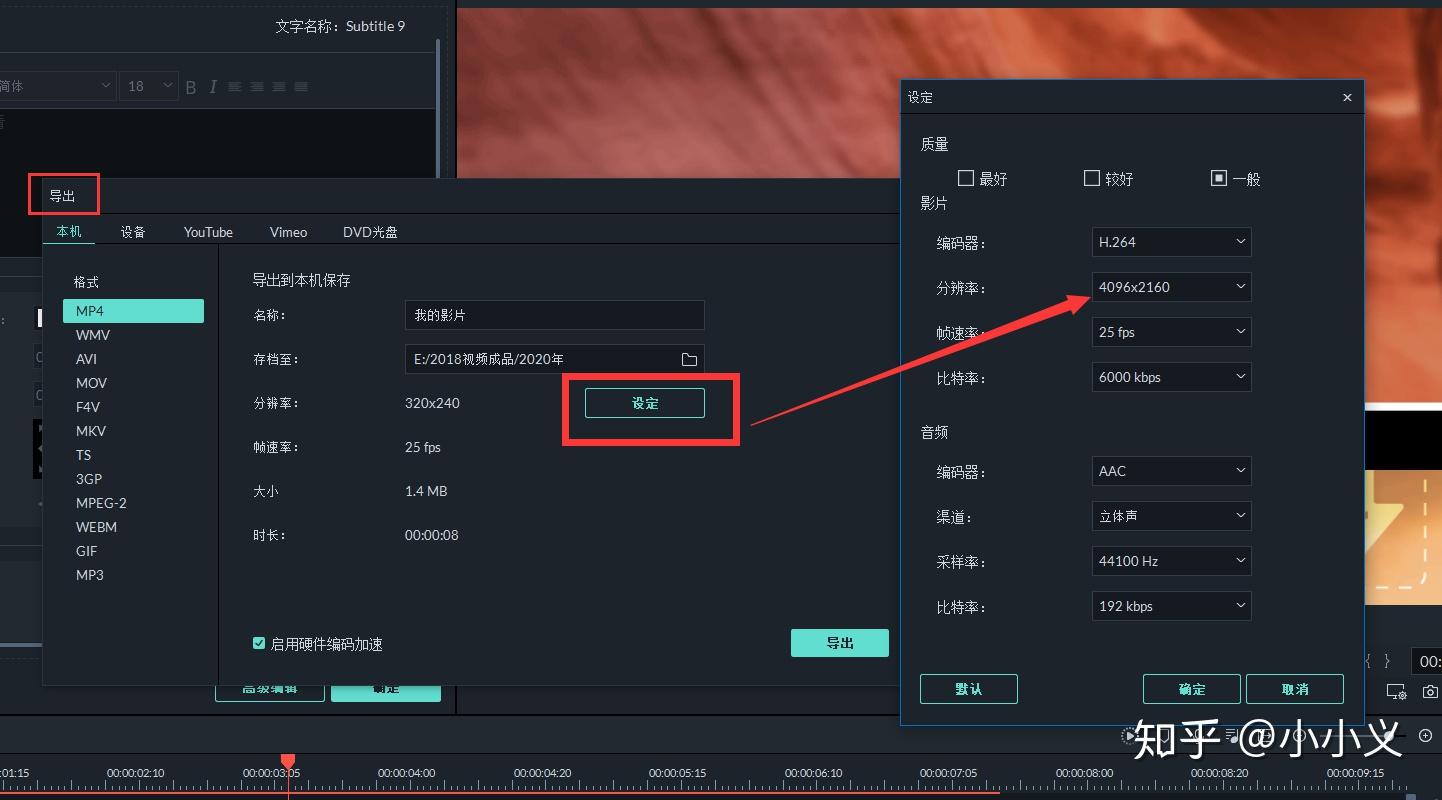This screenshot has width=1442, height=800.
Task: Enable 启用硬件编码加速 hardware acceleration
Action: click(259, 644)
